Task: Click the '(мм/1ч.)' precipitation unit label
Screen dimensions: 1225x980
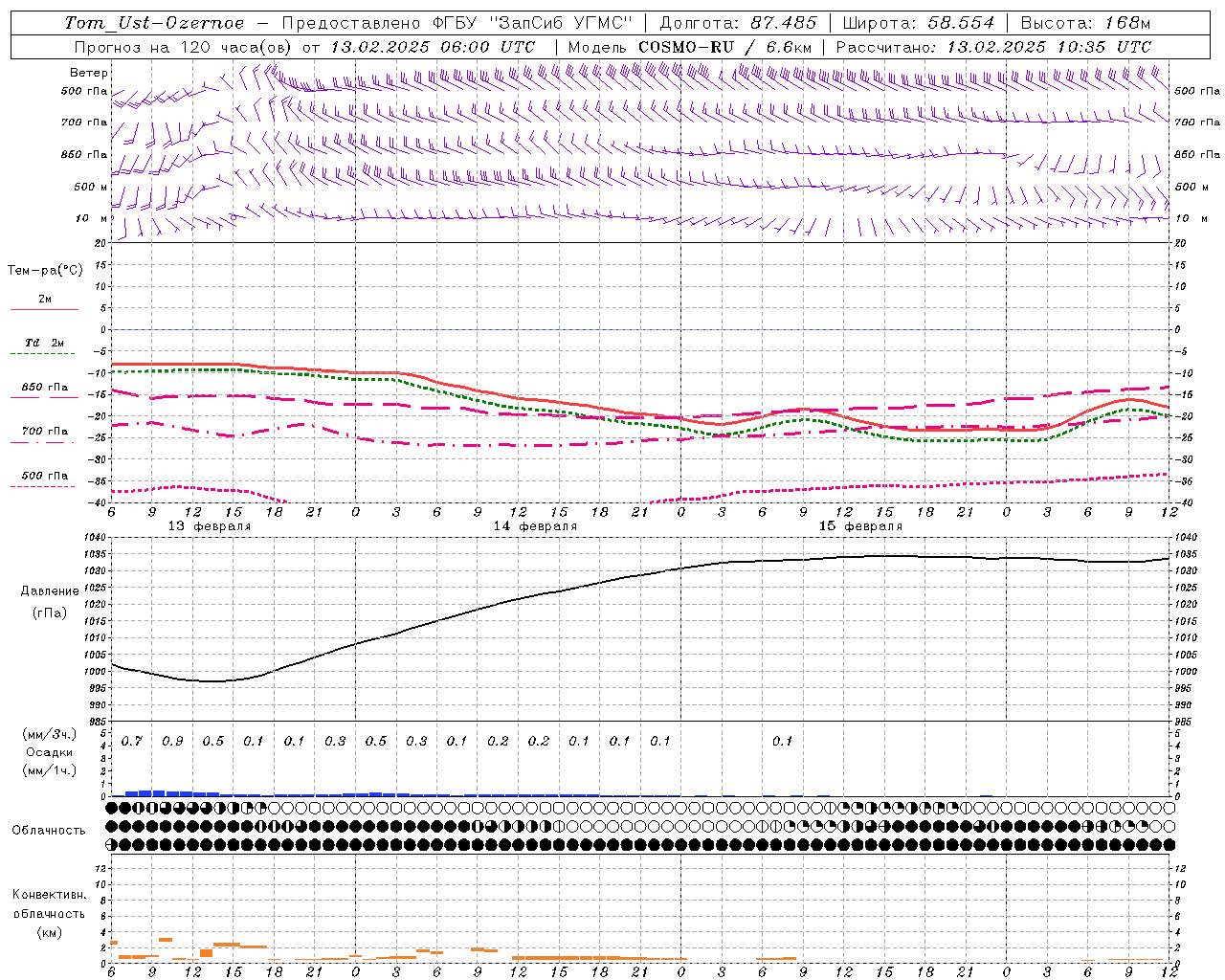Action: (50, 770)
